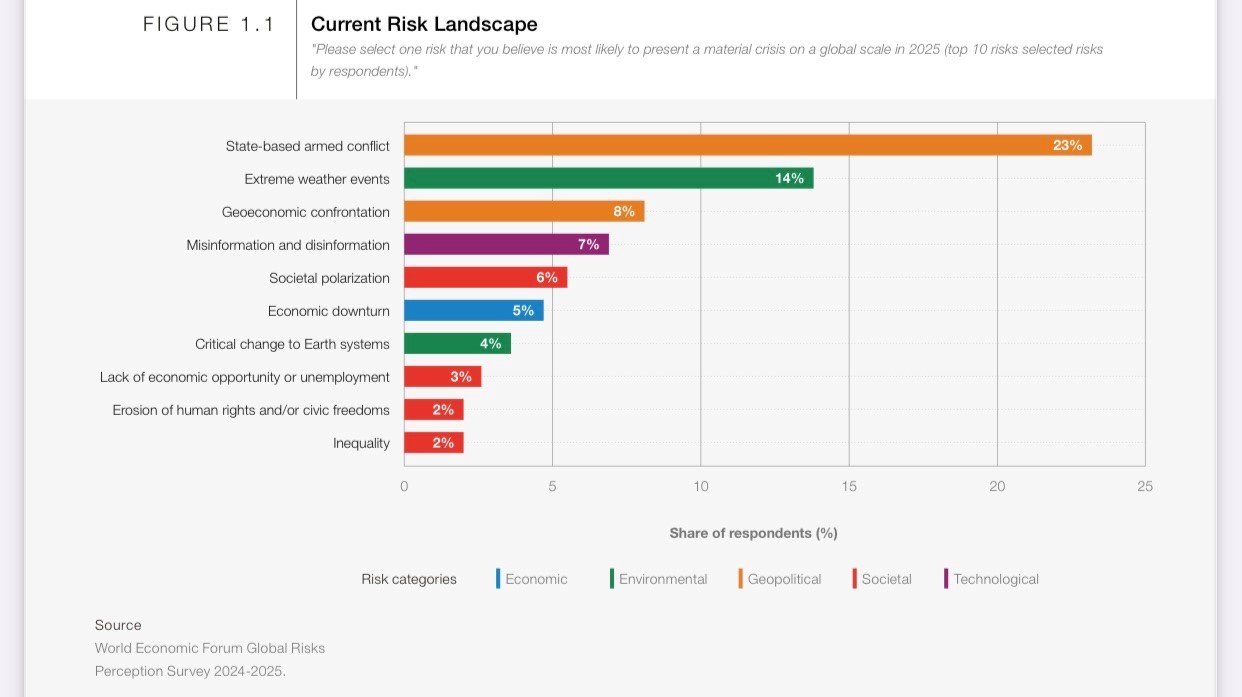1242x697 pixels.
Task: Click the Technological legend color marker
Action: coord(946,578)
